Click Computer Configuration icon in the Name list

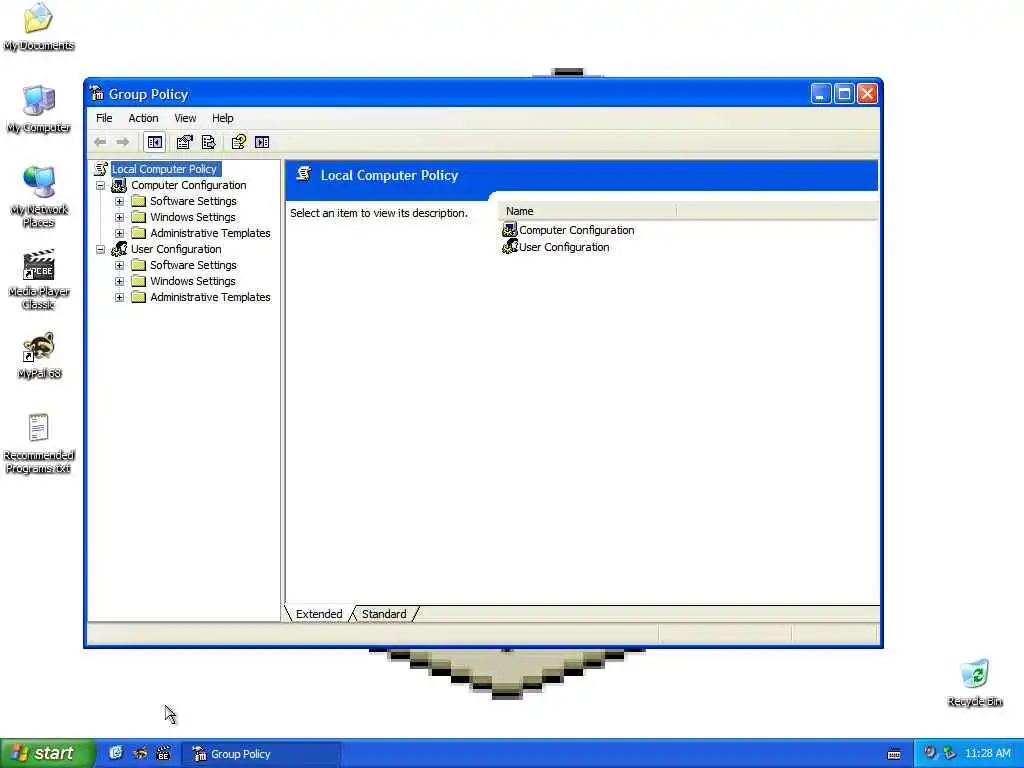click(509, 230)
